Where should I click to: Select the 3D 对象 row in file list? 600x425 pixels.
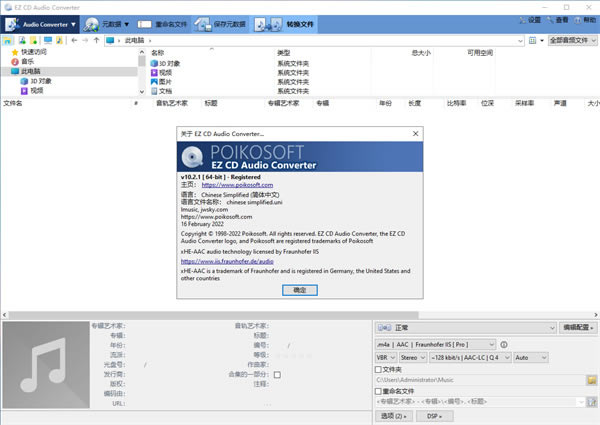(x=170, y=64)
